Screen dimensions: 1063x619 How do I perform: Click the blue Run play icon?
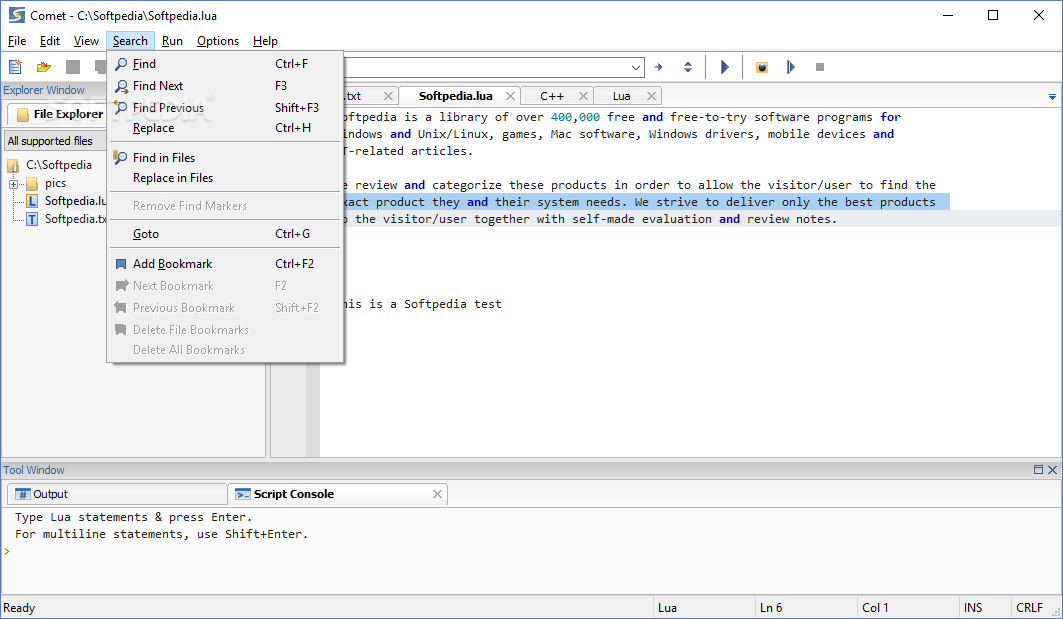724,67
